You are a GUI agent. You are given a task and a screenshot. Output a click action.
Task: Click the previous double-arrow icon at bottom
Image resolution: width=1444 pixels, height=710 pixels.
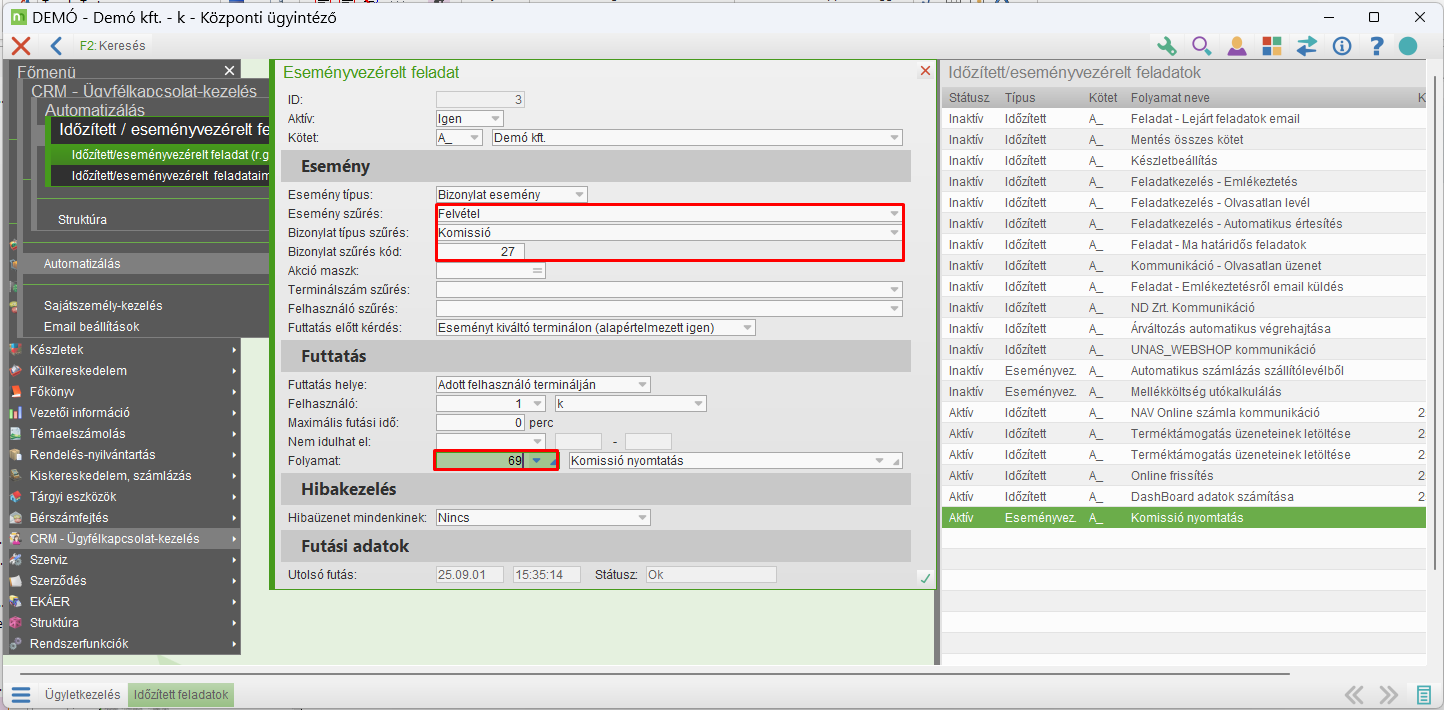pyautogui.click(x=1354, y=695)
